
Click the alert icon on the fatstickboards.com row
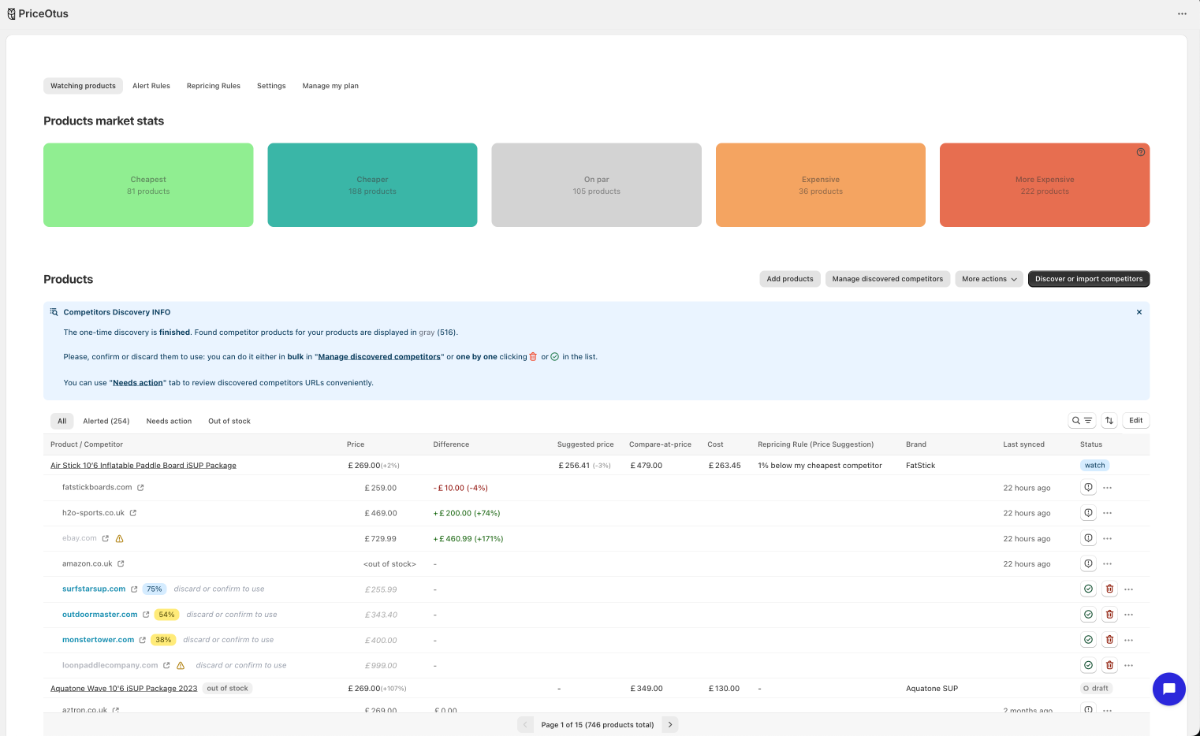click(1088, 488)
